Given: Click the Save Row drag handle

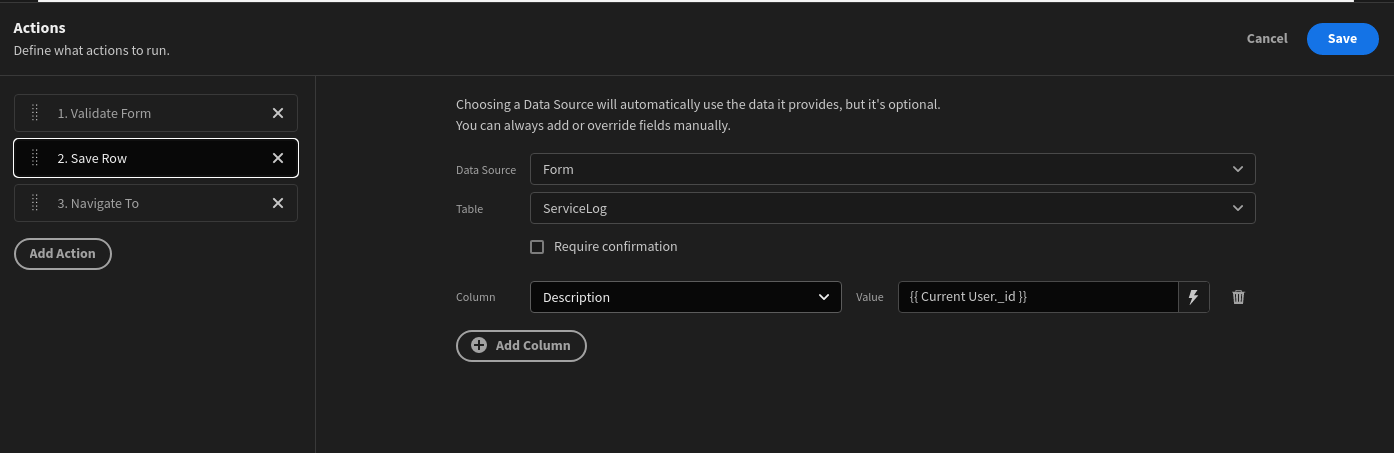Looking at the screenshot, I should coord(35,158).
